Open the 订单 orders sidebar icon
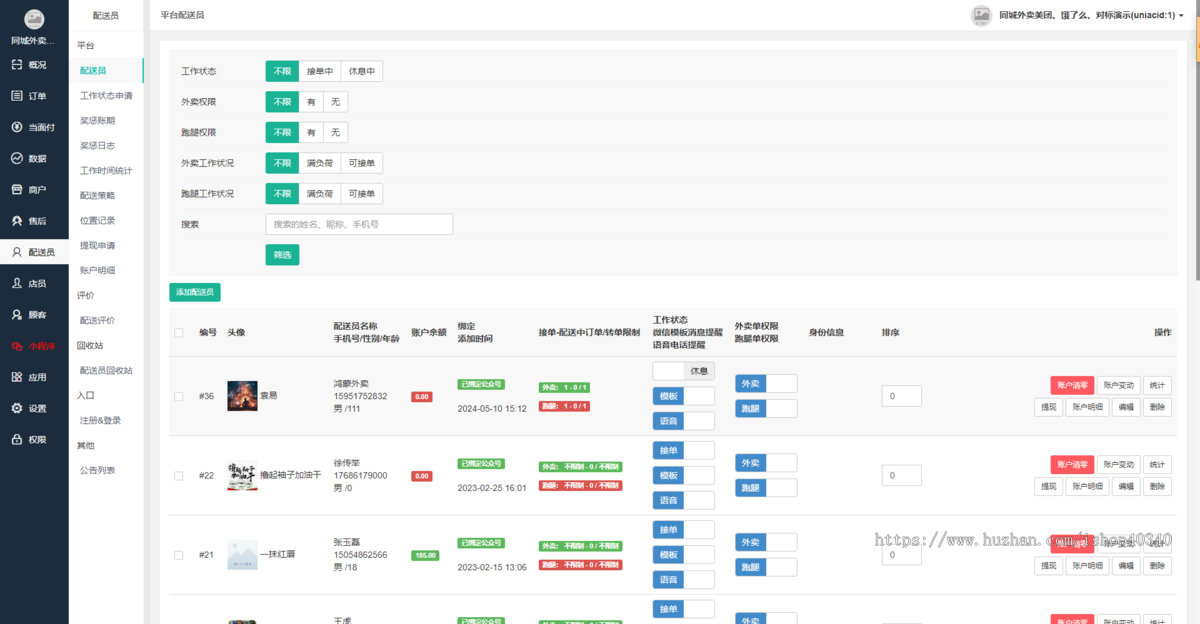 [x=17, y=96]
